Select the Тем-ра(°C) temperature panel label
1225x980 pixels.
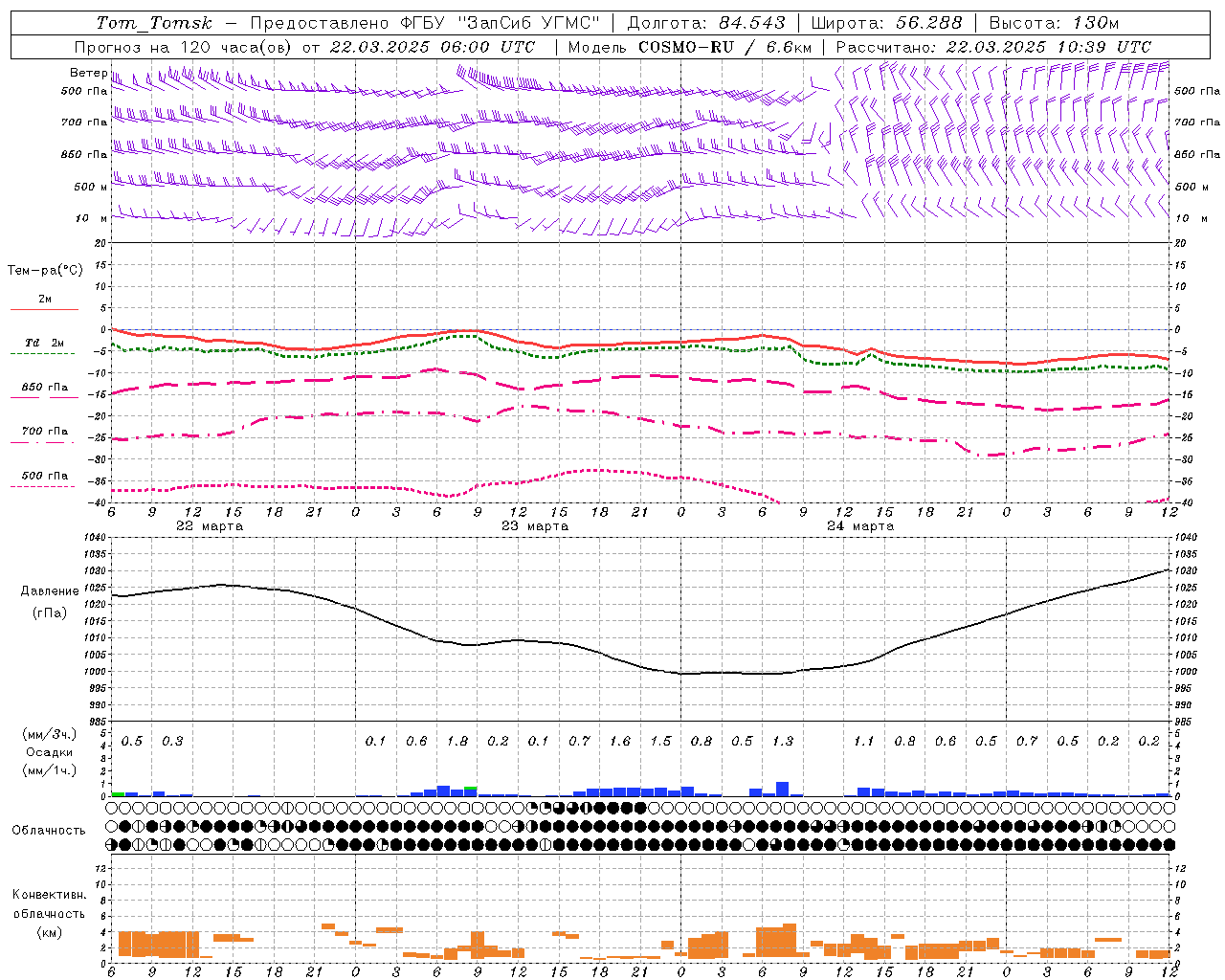[x=45, y=271]
